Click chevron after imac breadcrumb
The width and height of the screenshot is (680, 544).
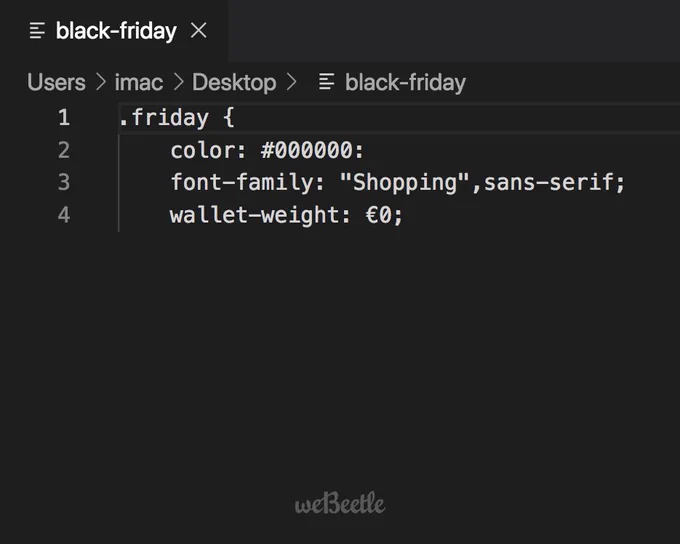(178, 82)
